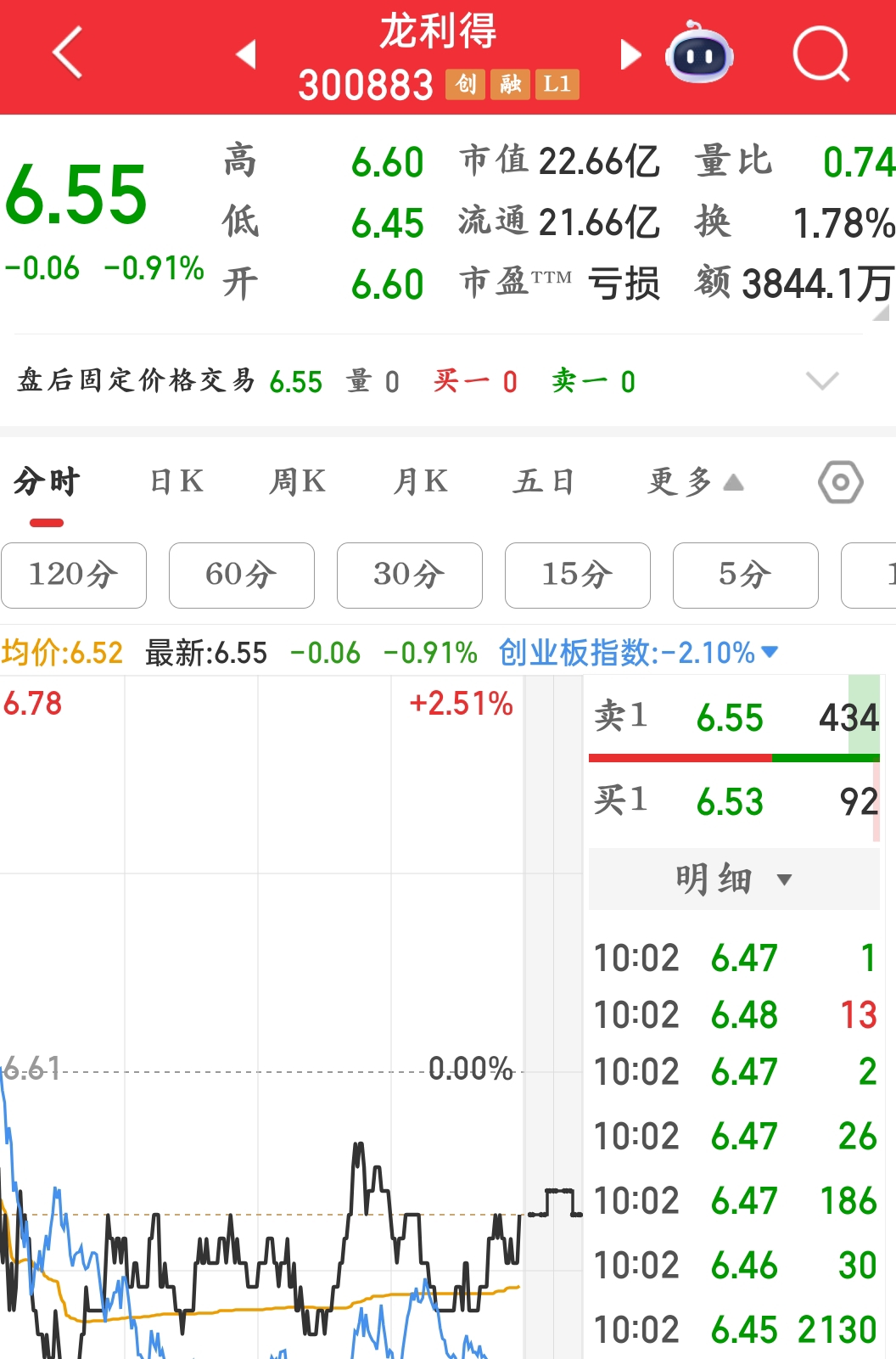Choose the 15分 interval button
This screenshot has width=896, height=1359.
[578, 576]
